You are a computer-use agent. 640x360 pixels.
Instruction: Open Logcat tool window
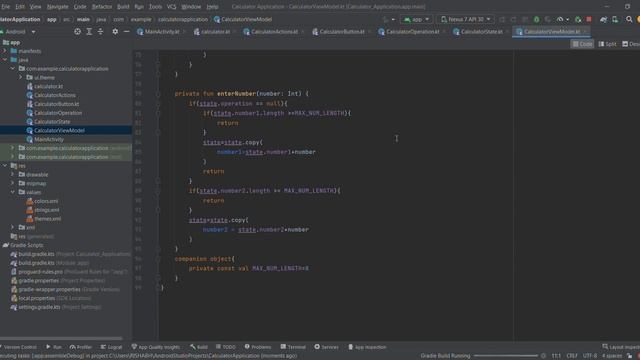point(111,347)
